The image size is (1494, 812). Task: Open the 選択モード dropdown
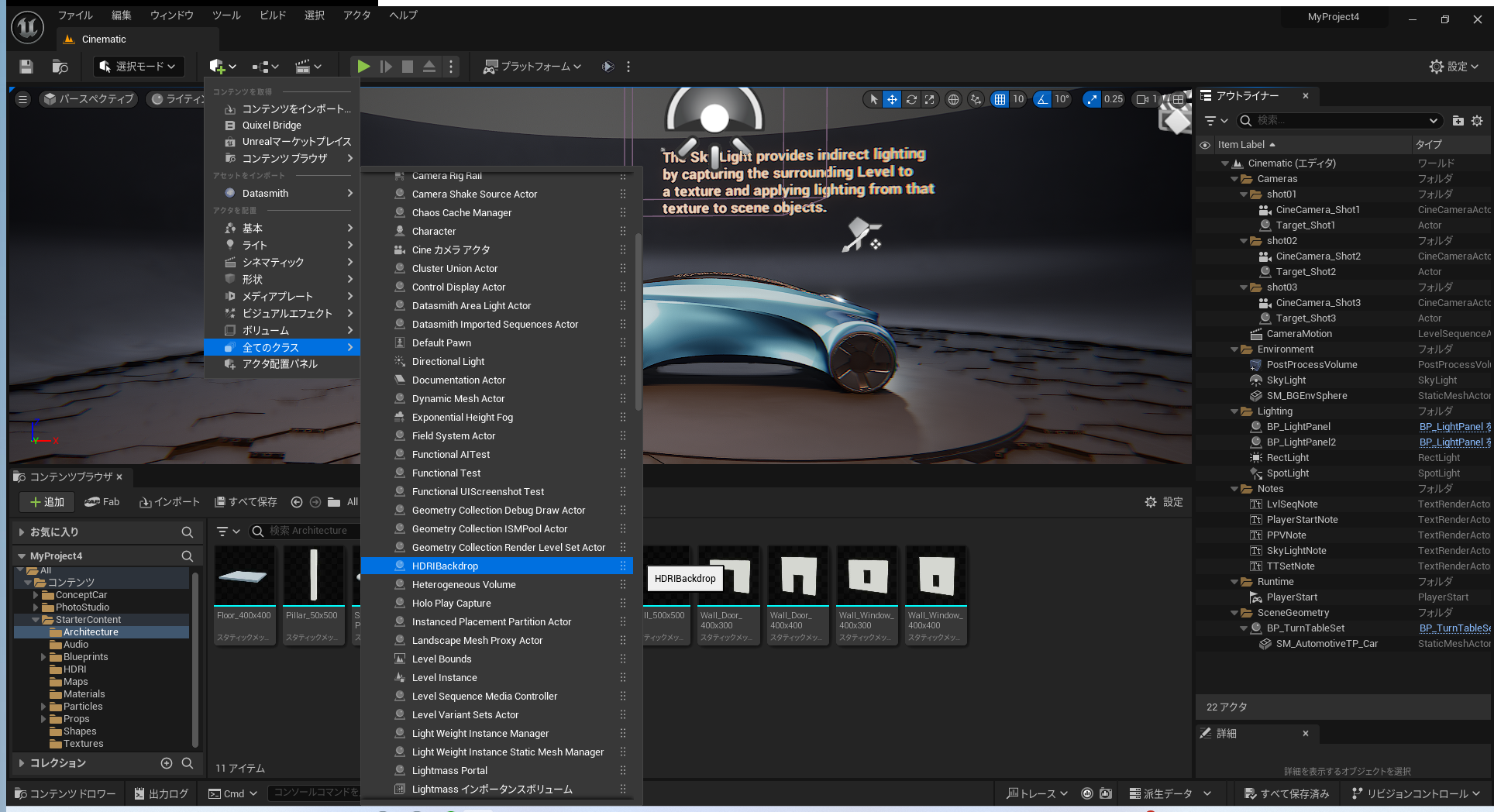click(139, 67)
